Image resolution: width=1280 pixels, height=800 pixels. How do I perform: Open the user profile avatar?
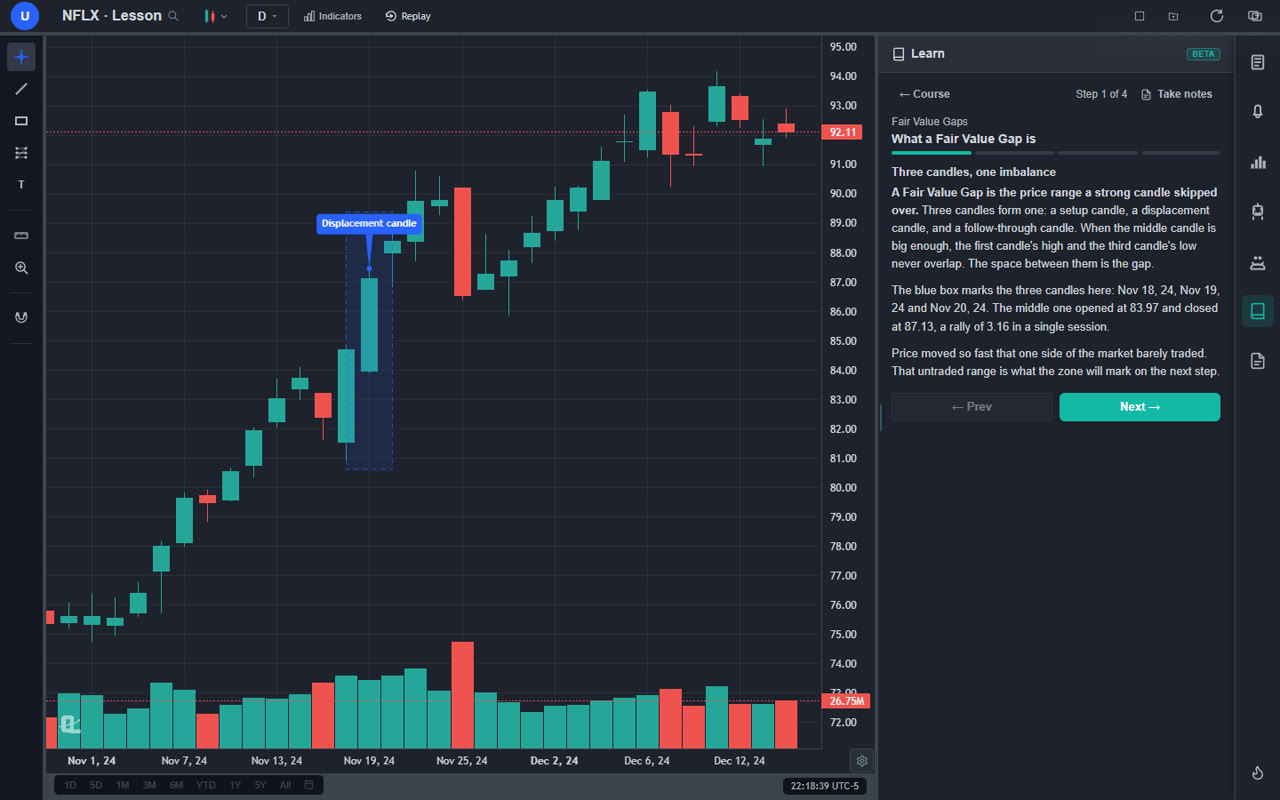point(24,16)
